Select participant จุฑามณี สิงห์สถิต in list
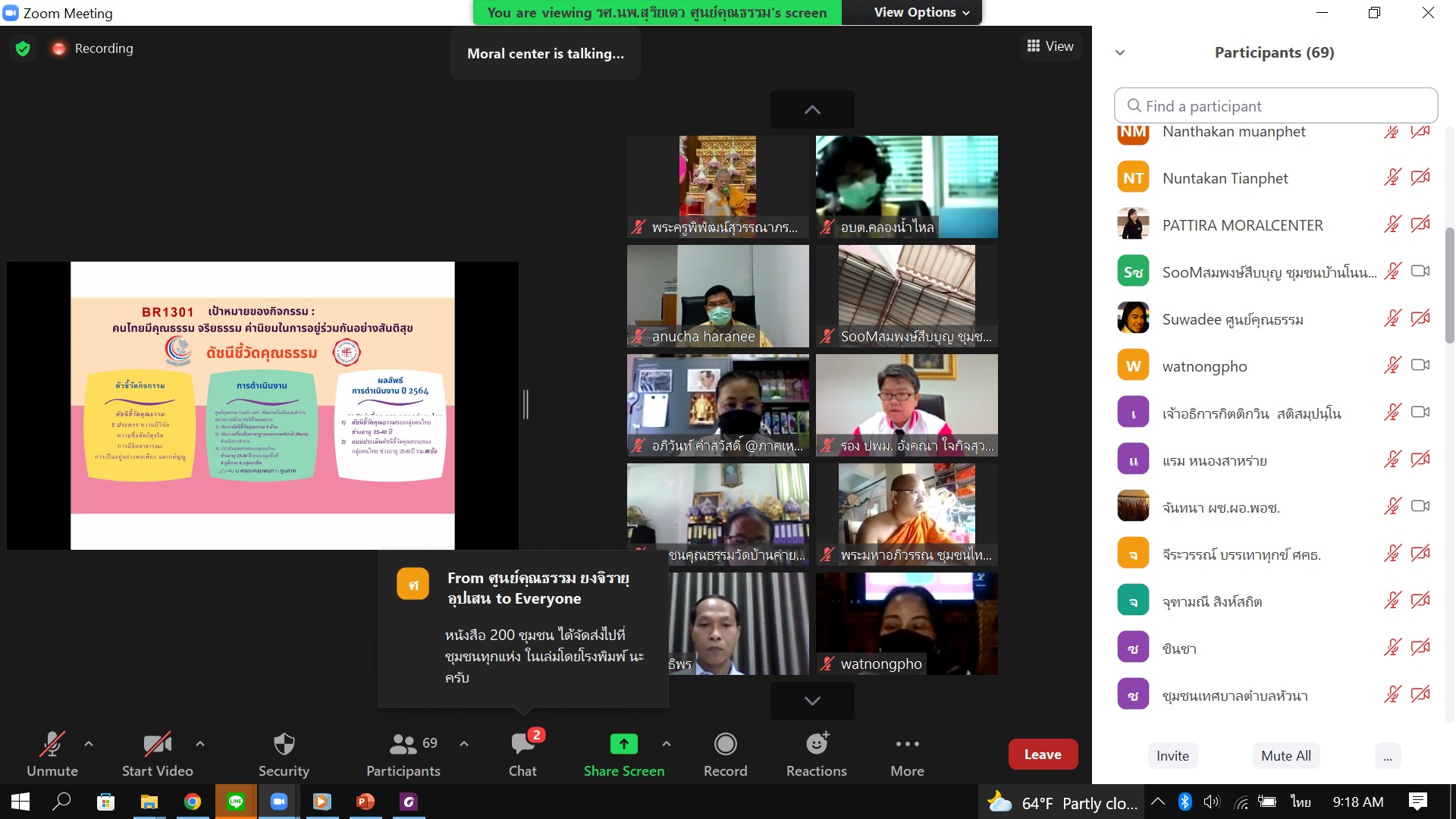Screen dimensions: 1456x819 (x=1274, y=601)
